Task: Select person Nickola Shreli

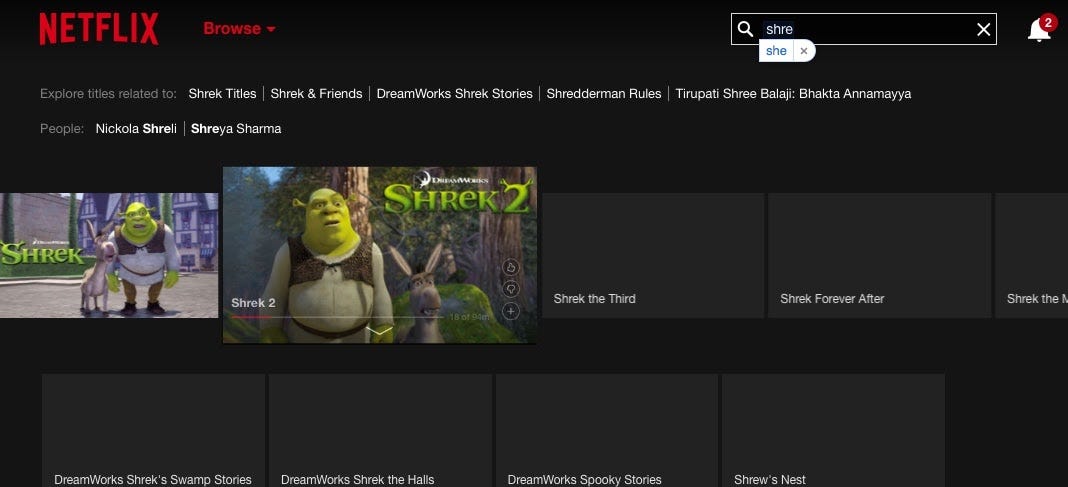Action: (x=136, y=129)
